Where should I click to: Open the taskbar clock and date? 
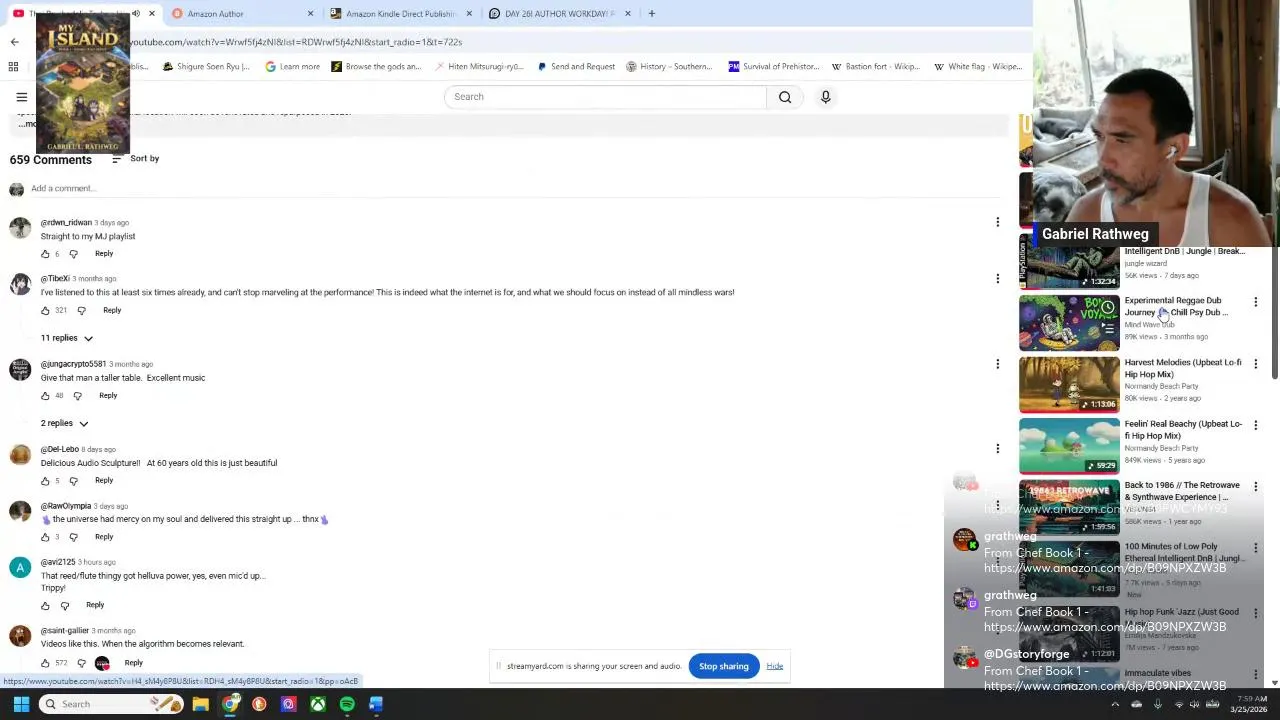(x=1249, y=704)
